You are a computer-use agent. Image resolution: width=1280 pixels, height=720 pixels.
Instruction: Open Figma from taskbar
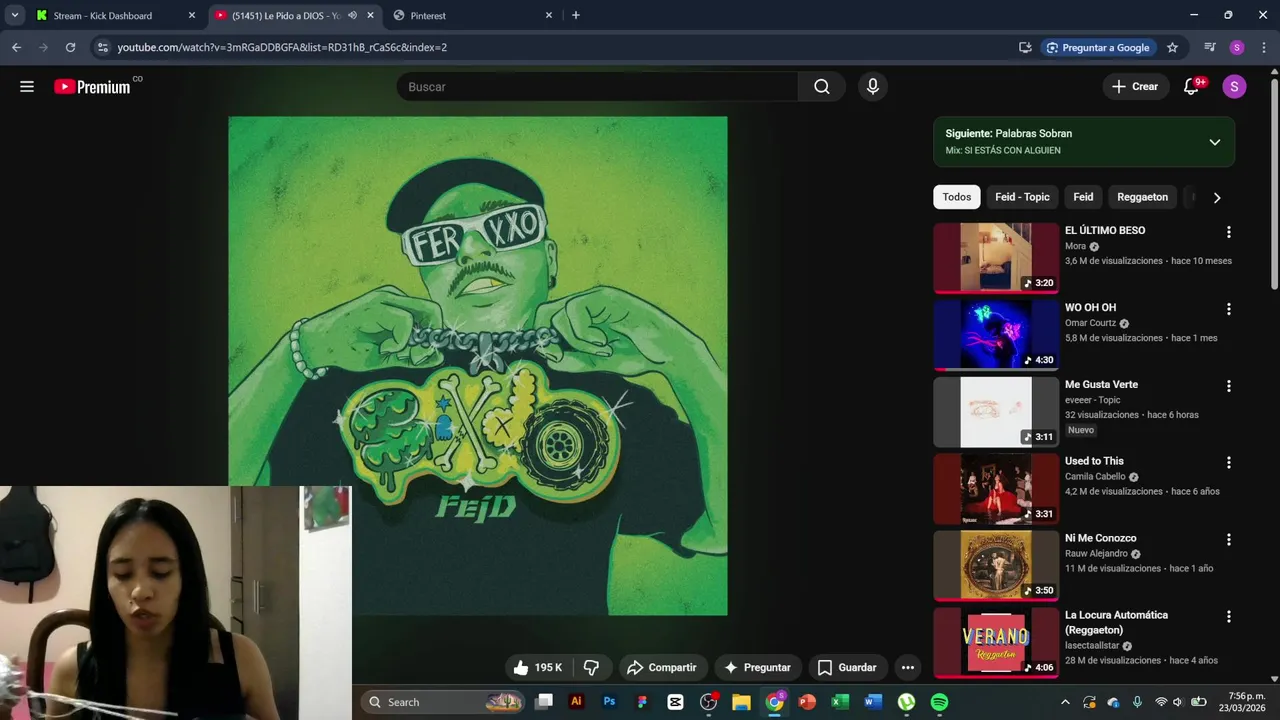[x=642, y=702]
